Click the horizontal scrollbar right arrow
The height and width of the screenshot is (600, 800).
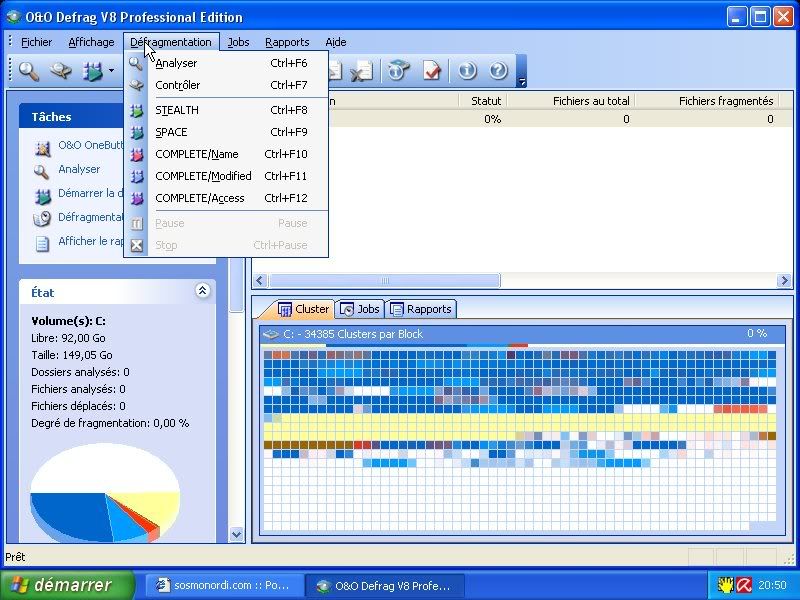(784, 281)
